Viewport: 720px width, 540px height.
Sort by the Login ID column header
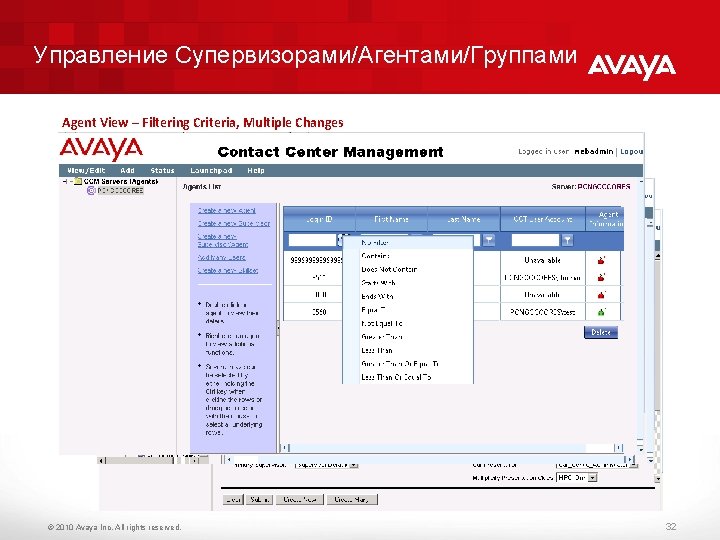coord(319,219)
